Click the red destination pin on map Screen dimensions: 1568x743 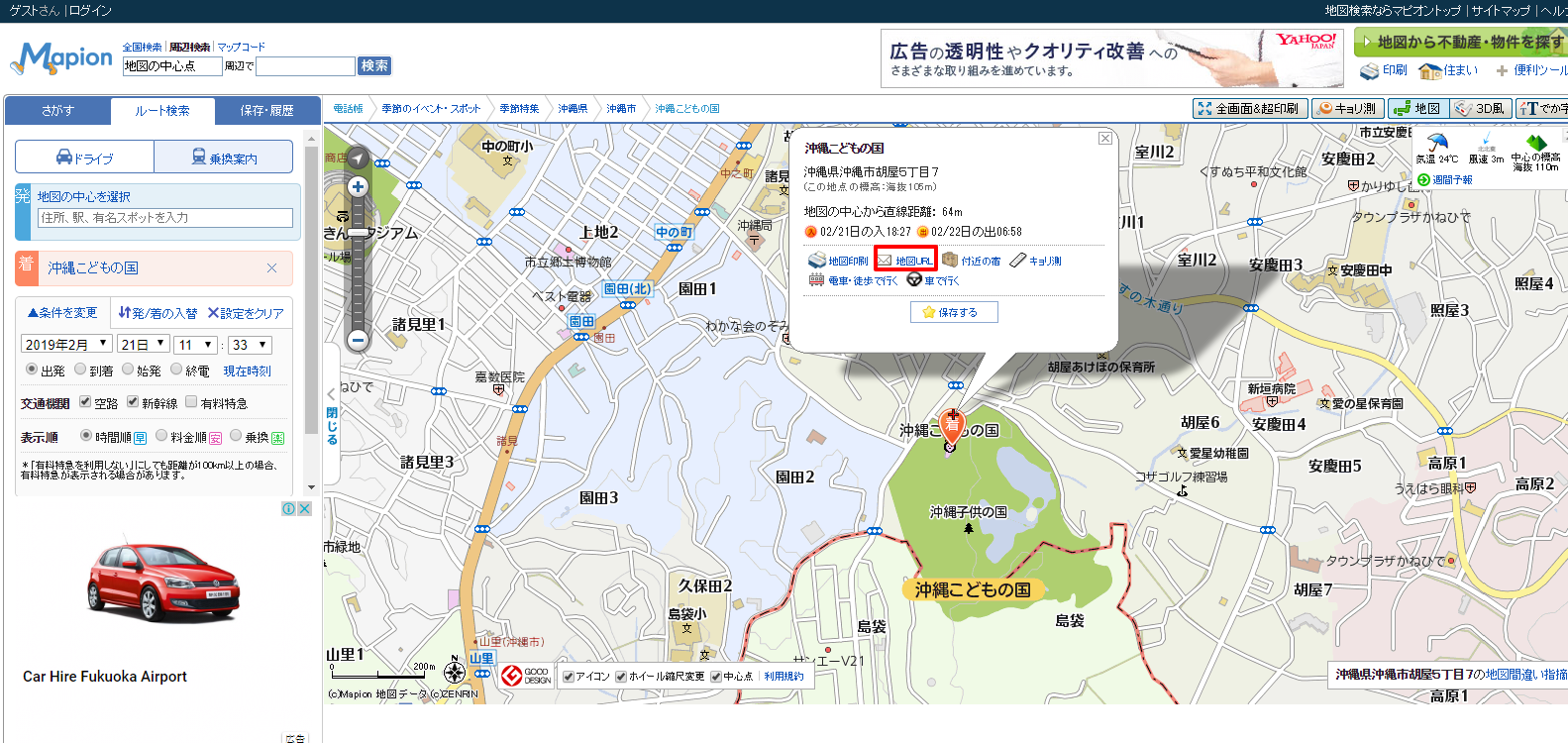click(x=952, y=426)
